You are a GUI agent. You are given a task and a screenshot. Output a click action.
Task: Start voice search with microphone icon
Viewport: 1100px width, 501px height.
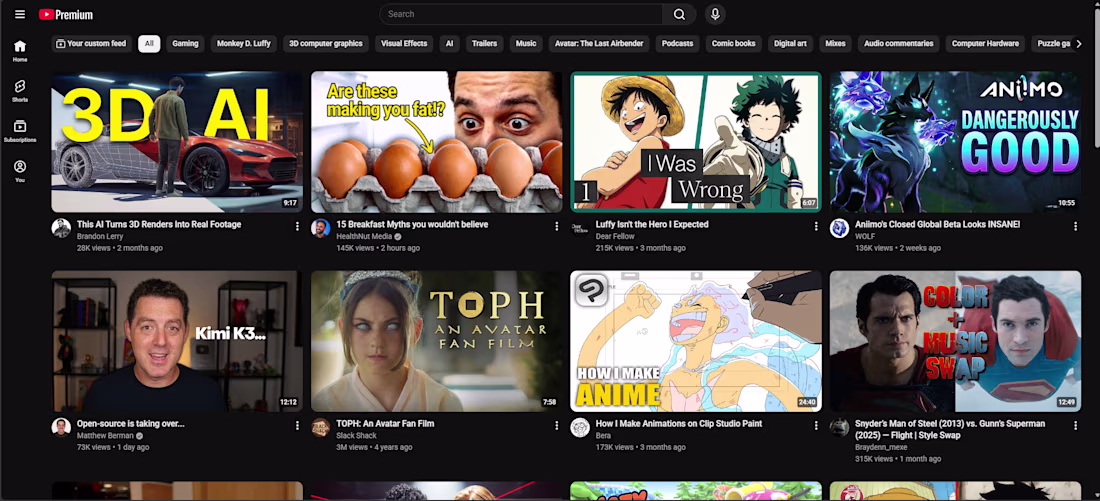[x=715, y=14]
